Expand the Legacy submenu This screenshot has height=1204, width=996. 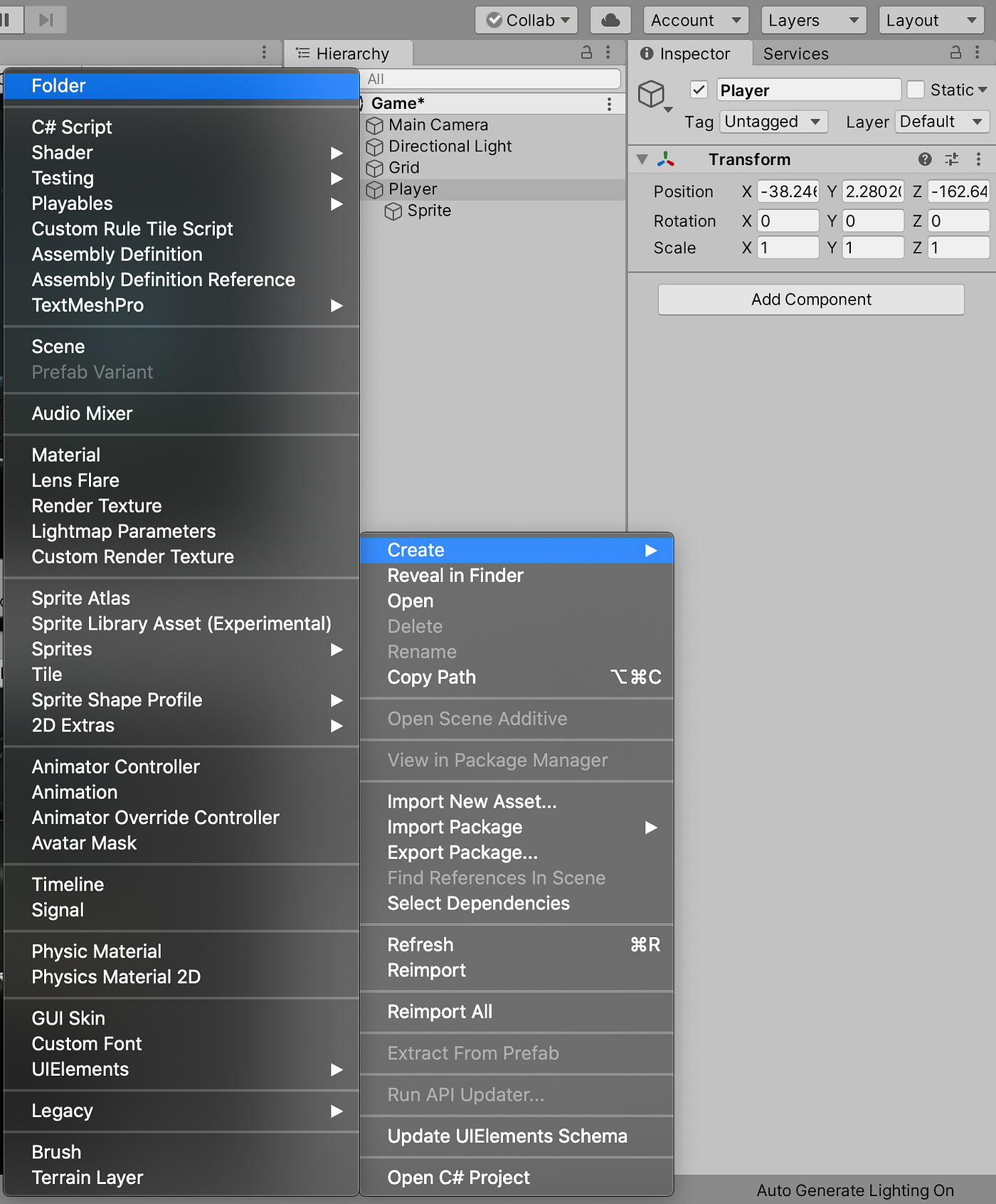tap(181, 1111)
